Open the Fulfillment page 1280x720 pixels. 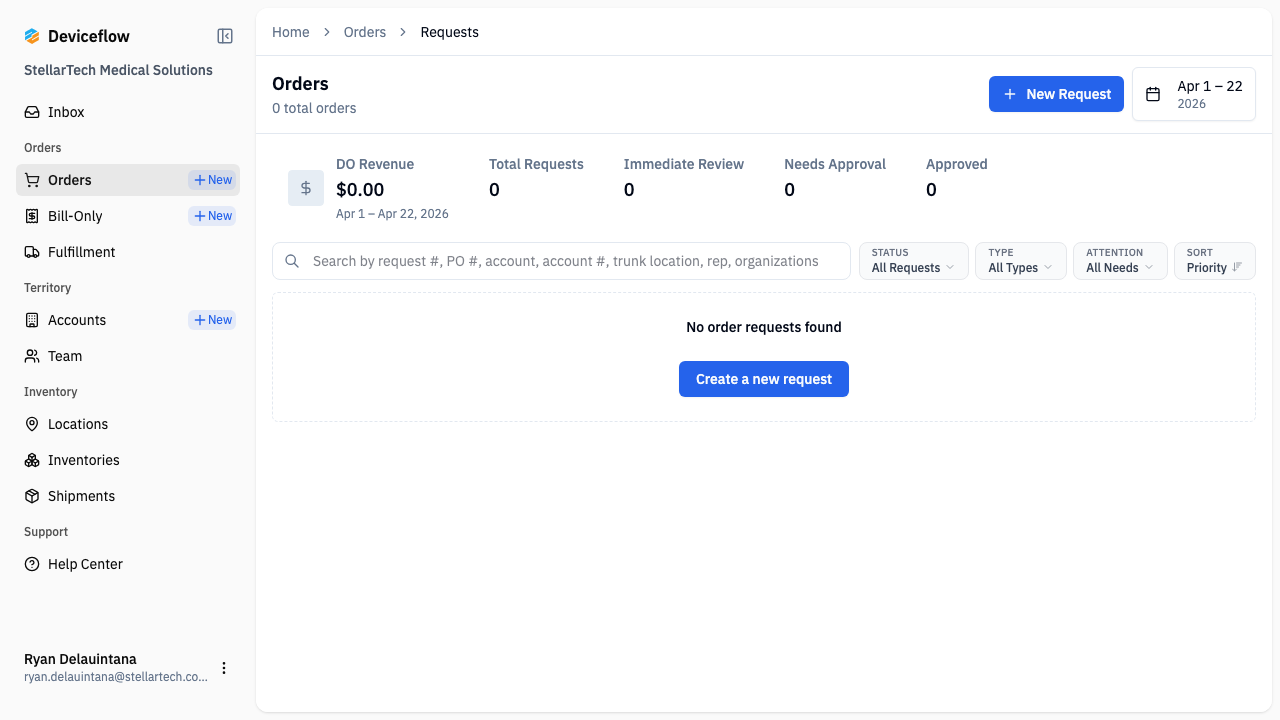(128, 252)
